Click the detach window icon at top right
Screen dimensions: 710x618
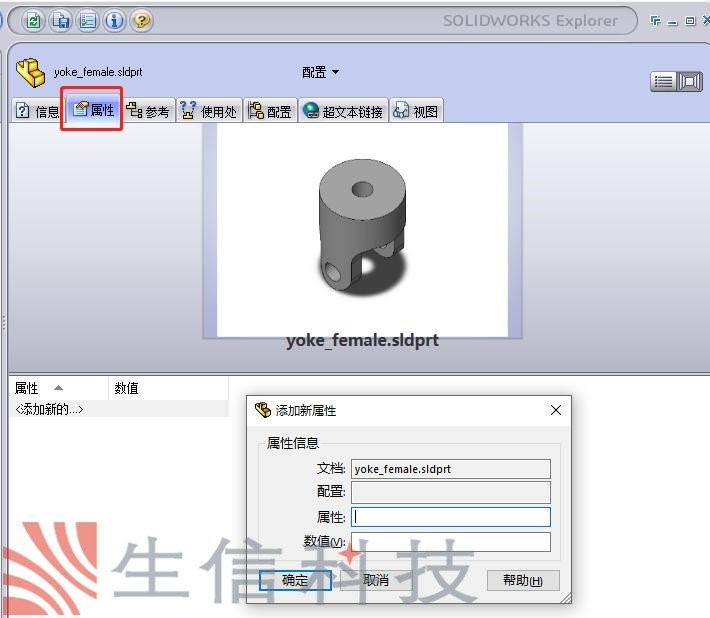tap(655, 20)
